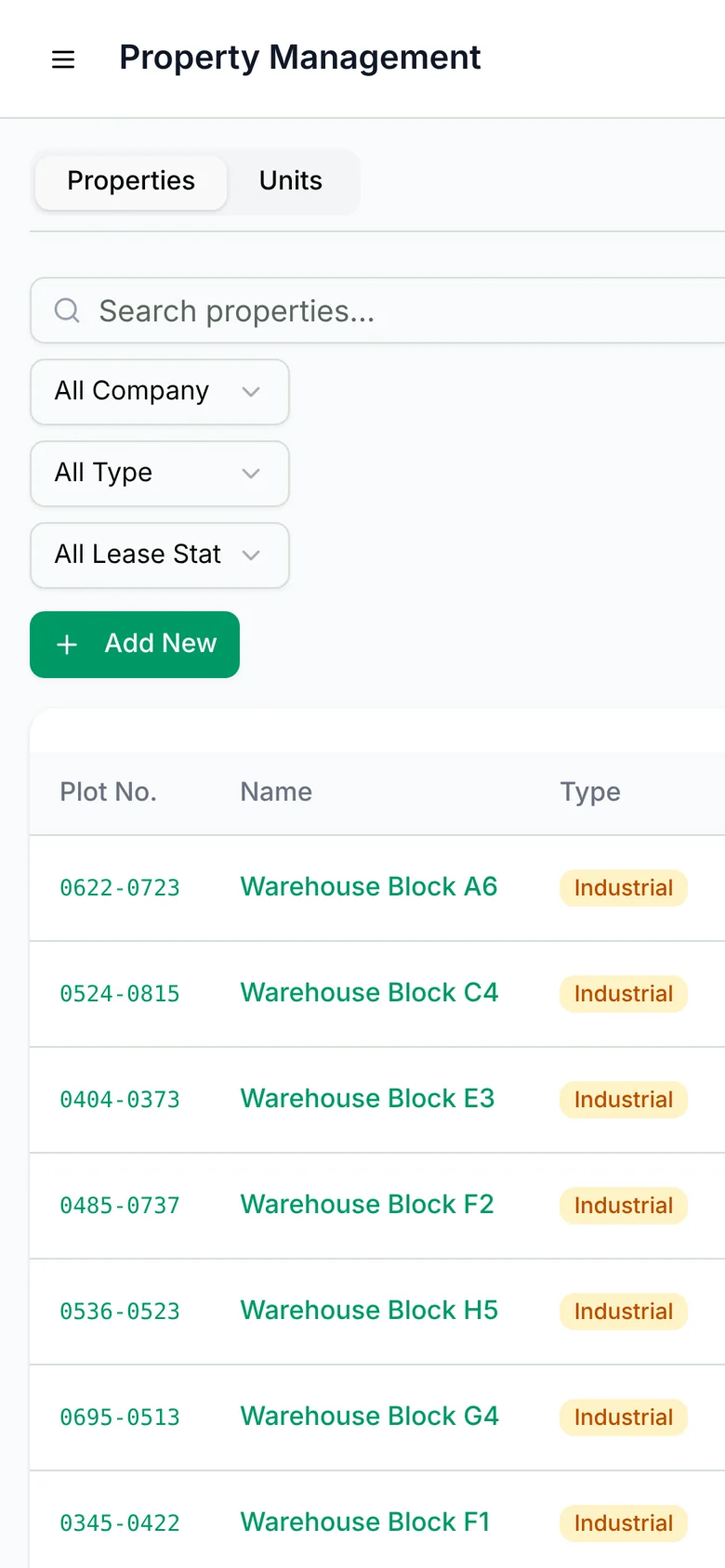The image size is (725, 1568).
Task: Open the All Lease Stat dropdown
Action: tap(160, 555)
